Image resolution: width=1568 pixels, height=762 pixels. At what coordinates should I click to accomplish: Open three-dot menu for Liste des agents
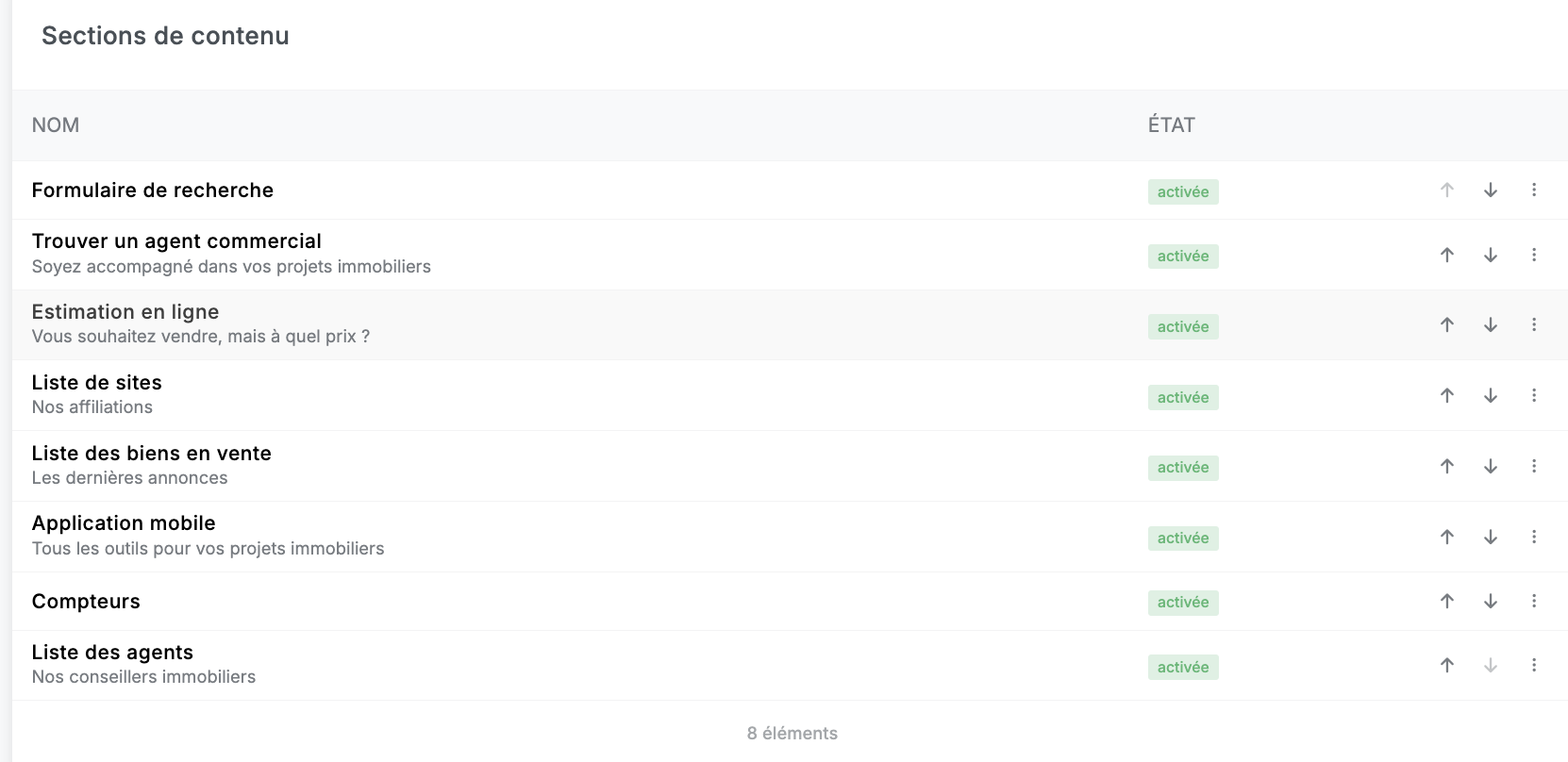1534,665
